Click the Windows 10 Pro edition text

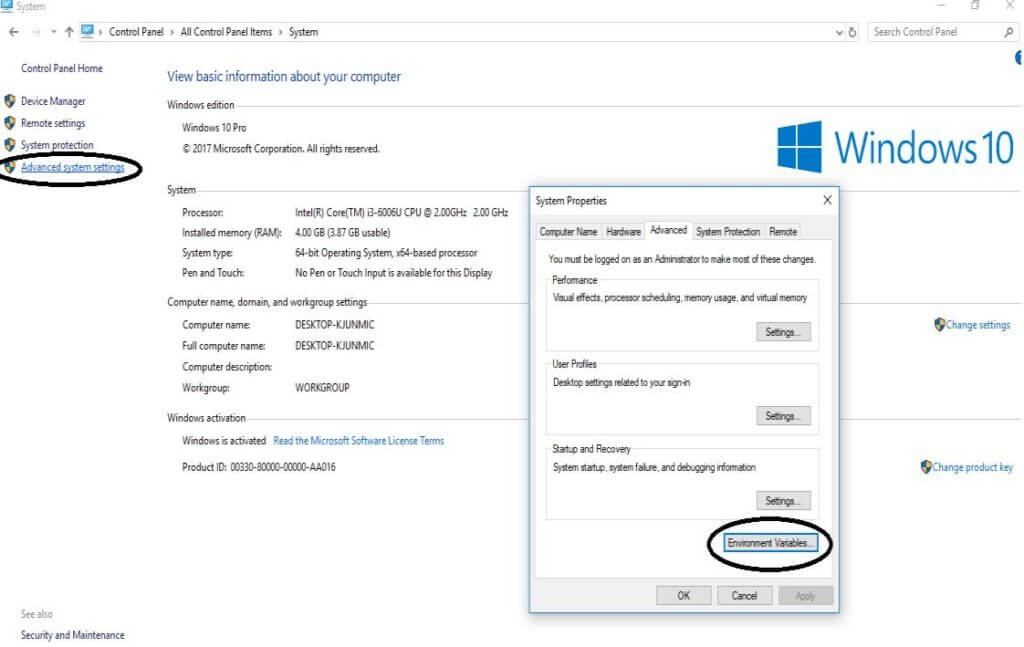tap(214, 128)
